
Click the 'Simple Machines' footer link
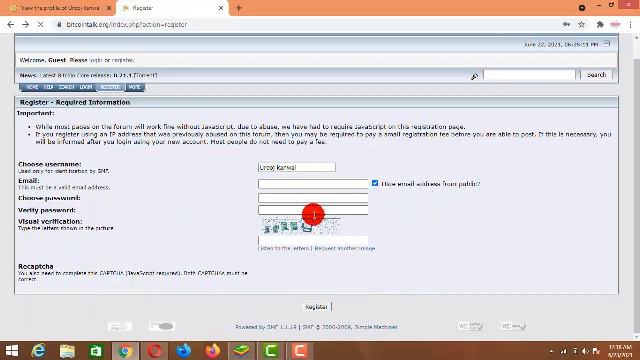376,327
